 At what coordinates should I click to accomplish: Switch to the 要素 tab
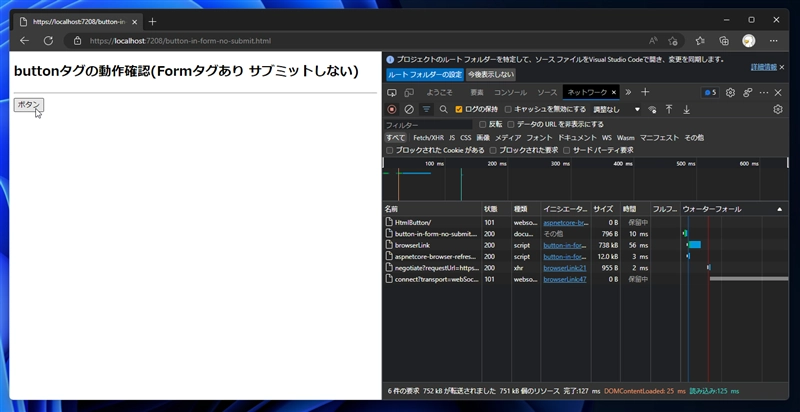point(477,92)
